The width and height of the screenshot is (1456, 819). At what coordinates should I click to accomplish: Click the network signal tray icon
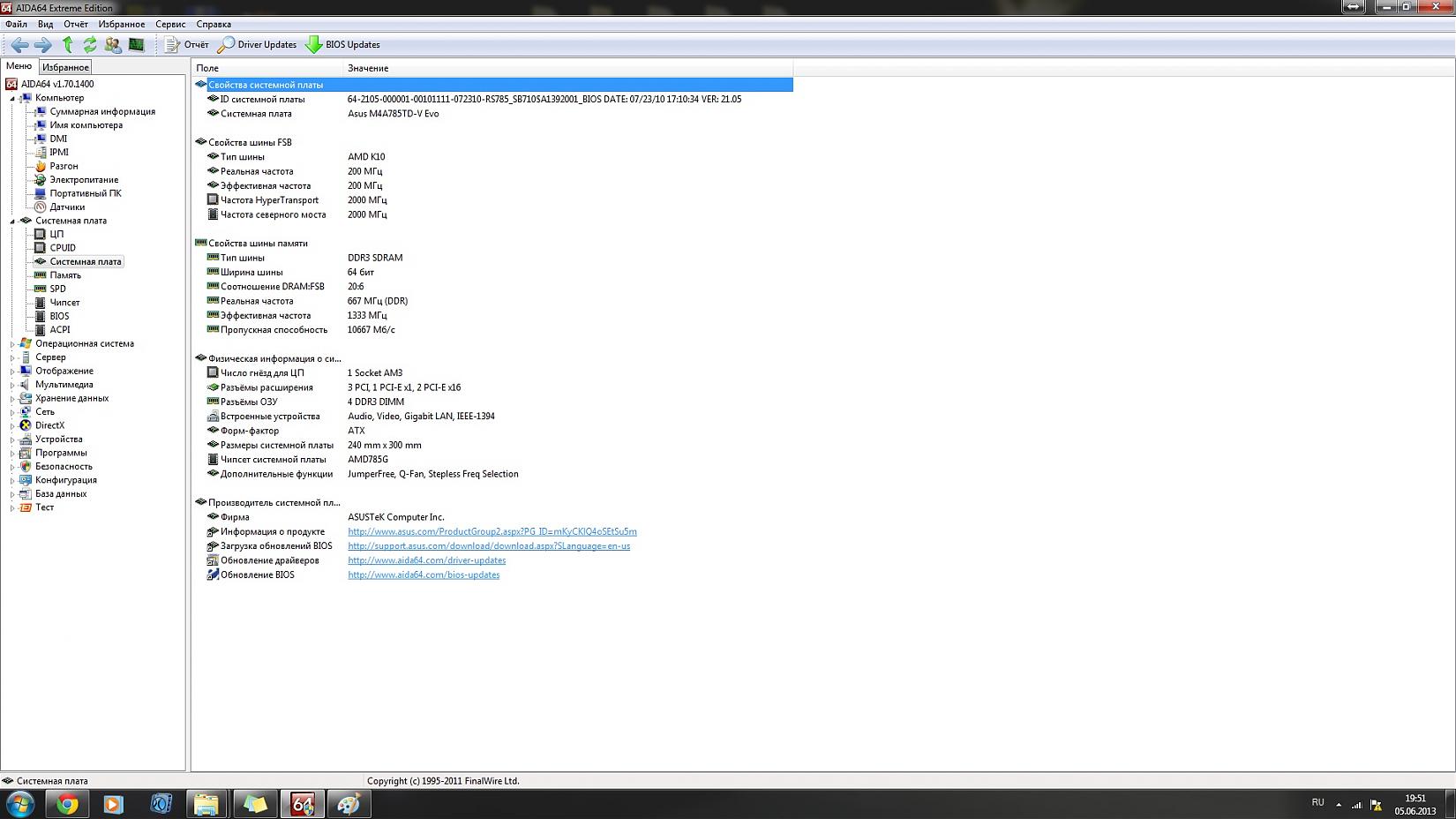(1356, 805)
